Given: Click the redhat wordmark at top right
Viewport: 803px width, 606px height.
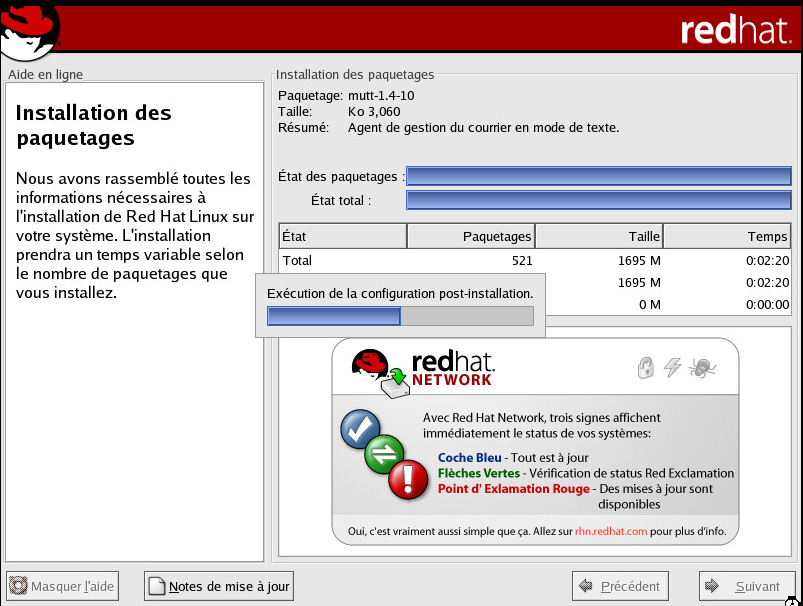Looking at the screenshot, I should [x=736, y=30].
